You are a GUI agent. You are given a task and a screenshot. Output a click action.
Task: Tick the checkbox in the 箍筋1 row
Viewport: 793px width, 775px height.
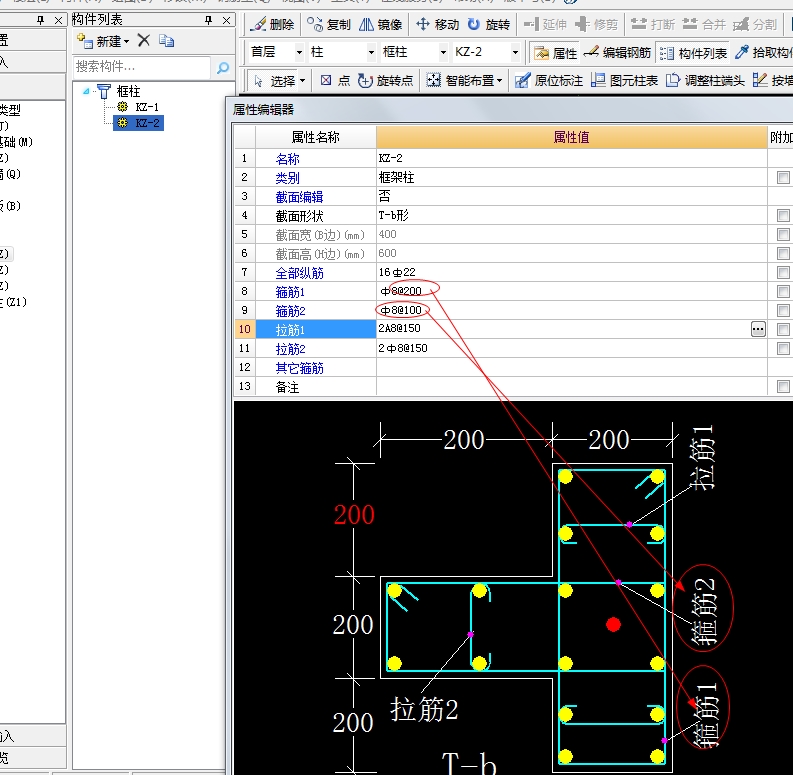click(x=783, y=291)
